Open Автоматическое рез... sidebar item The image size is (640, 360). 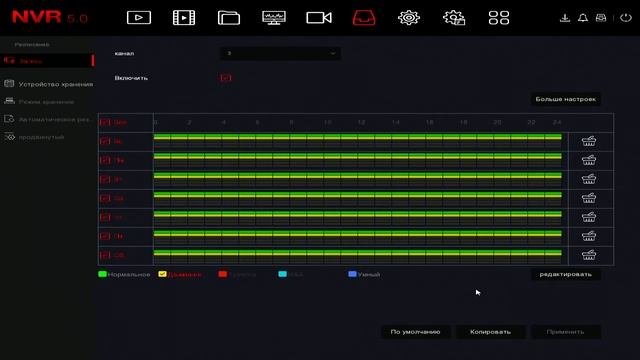pos(47,119)
